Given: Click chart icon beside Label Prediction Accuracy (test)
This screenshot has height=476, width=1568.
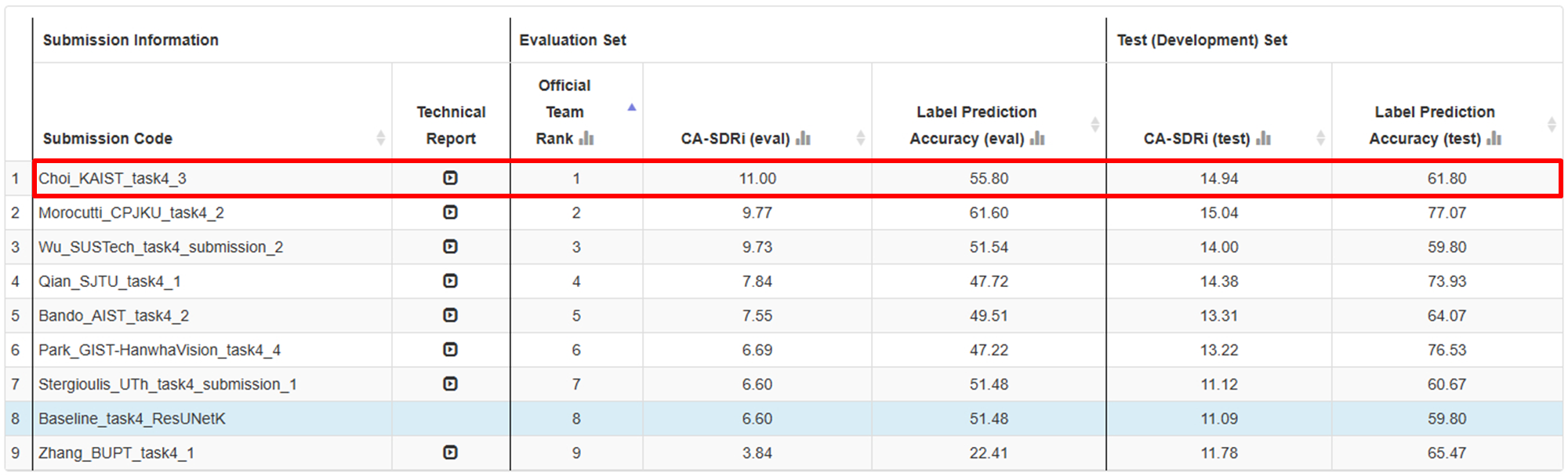Looking at the screenshot, I should click(1494, 139).
